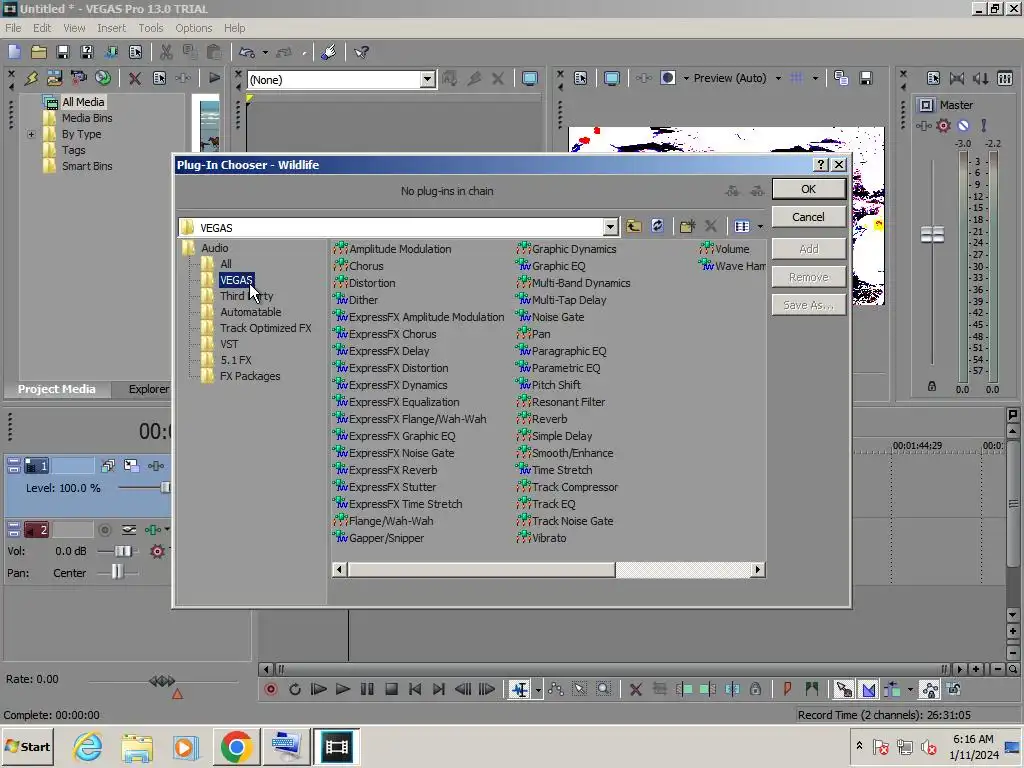Image resolution: width=1024 pixels, height=768 pixels.
Task: Open Google Chrome from the taskbar
Action: 236,746
